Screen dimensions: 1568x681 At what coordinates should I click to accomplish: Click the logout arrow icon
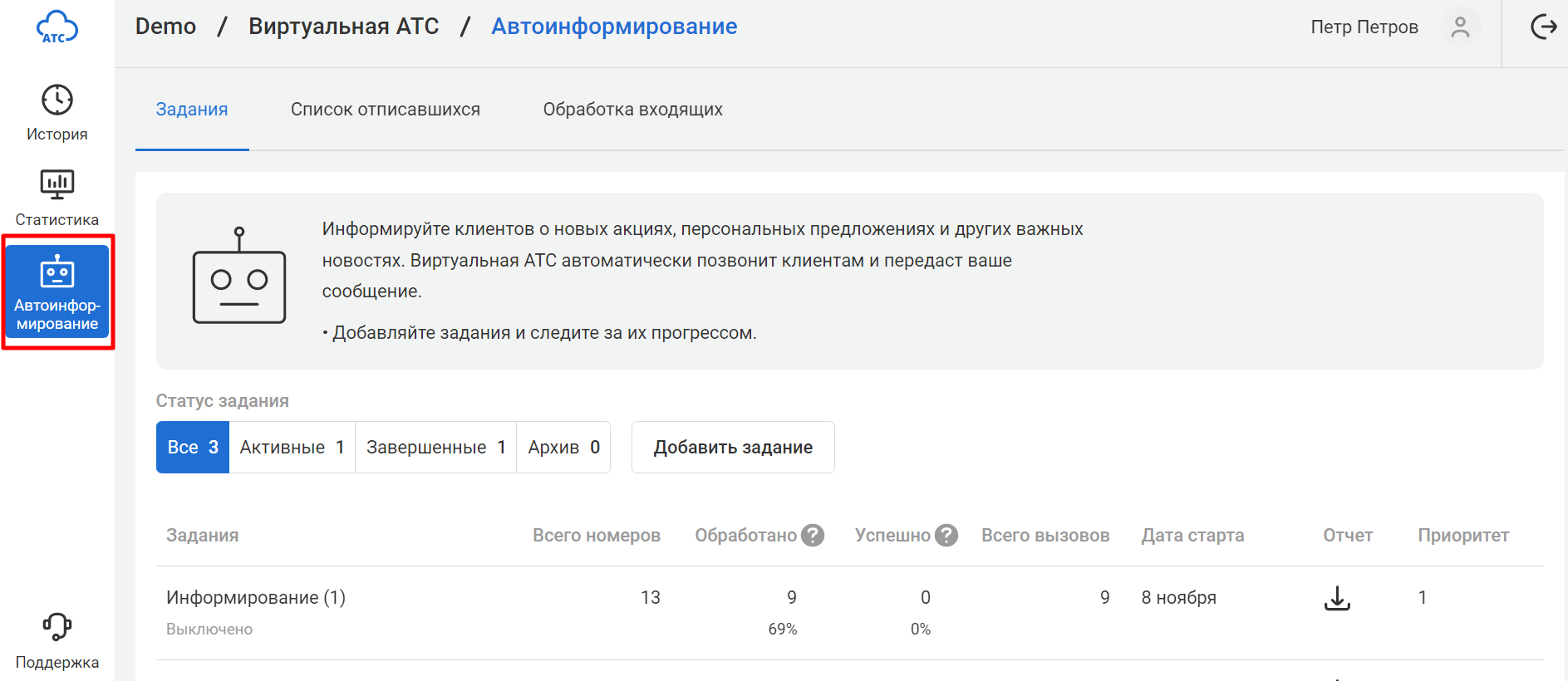point(1543,27)
